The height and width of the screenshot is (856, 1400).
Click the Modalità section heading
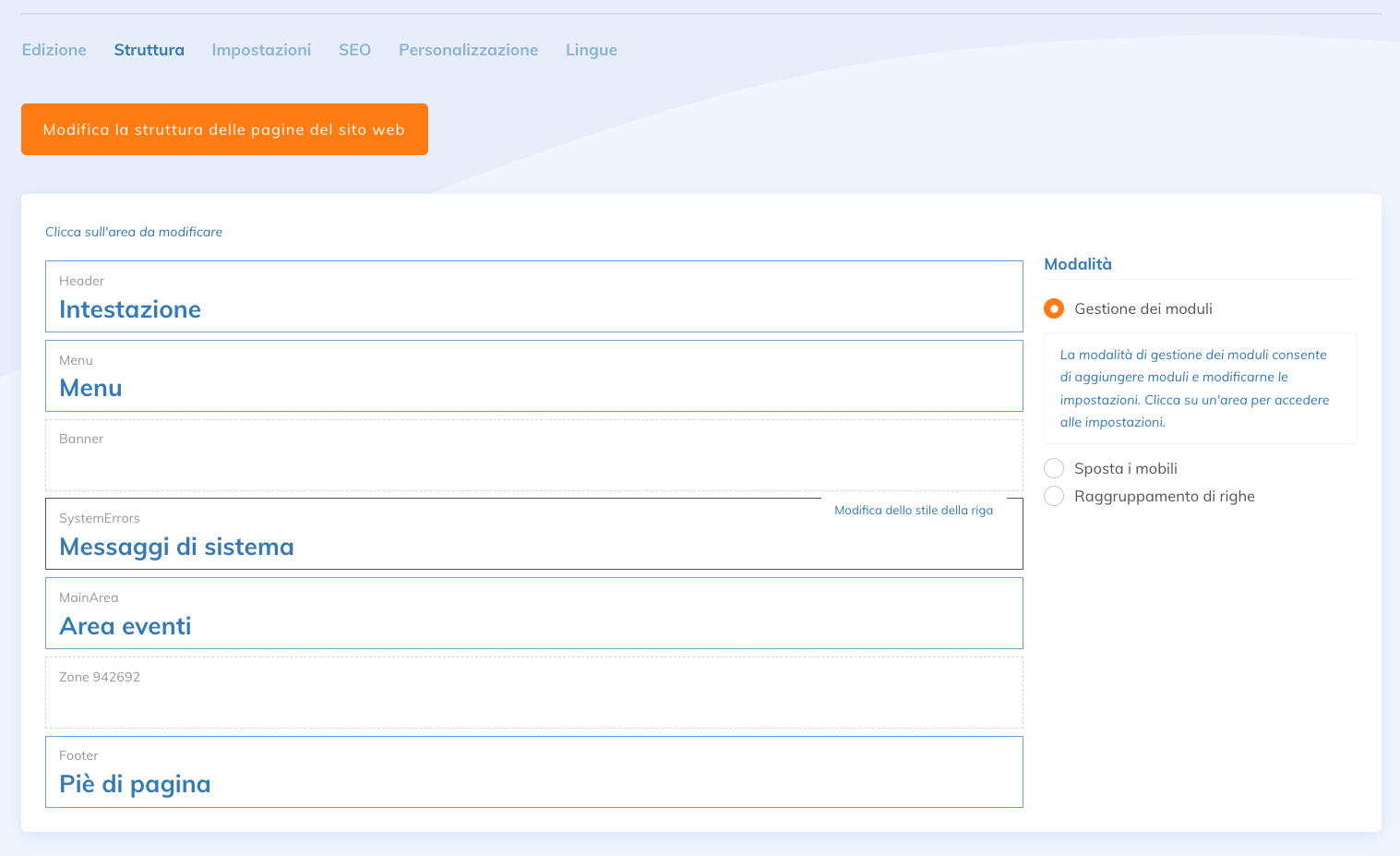tap(1077, 264)
